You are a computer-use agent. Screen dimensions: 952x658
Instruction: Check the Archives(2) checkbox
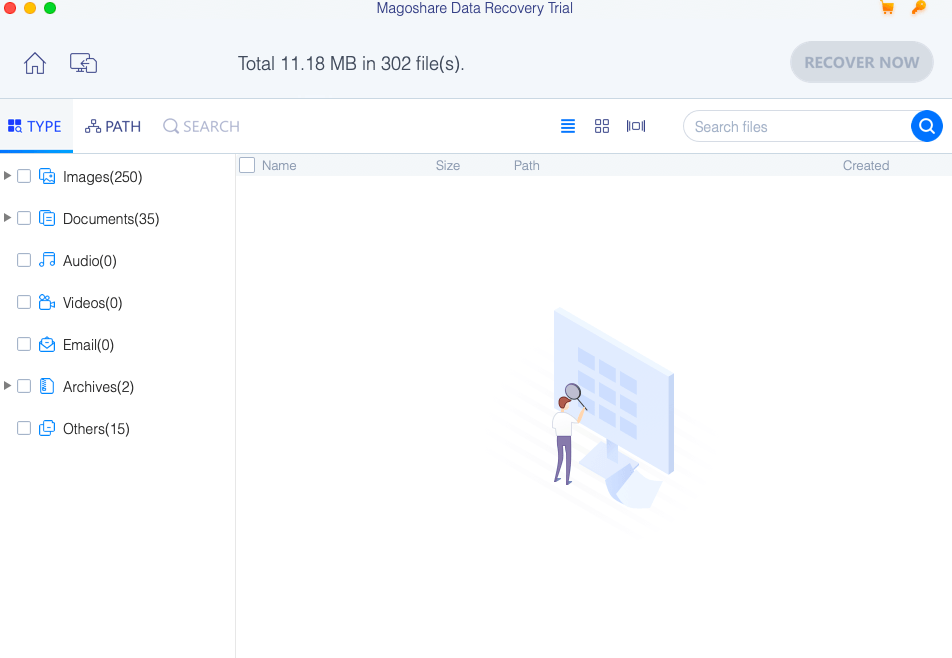24,386
